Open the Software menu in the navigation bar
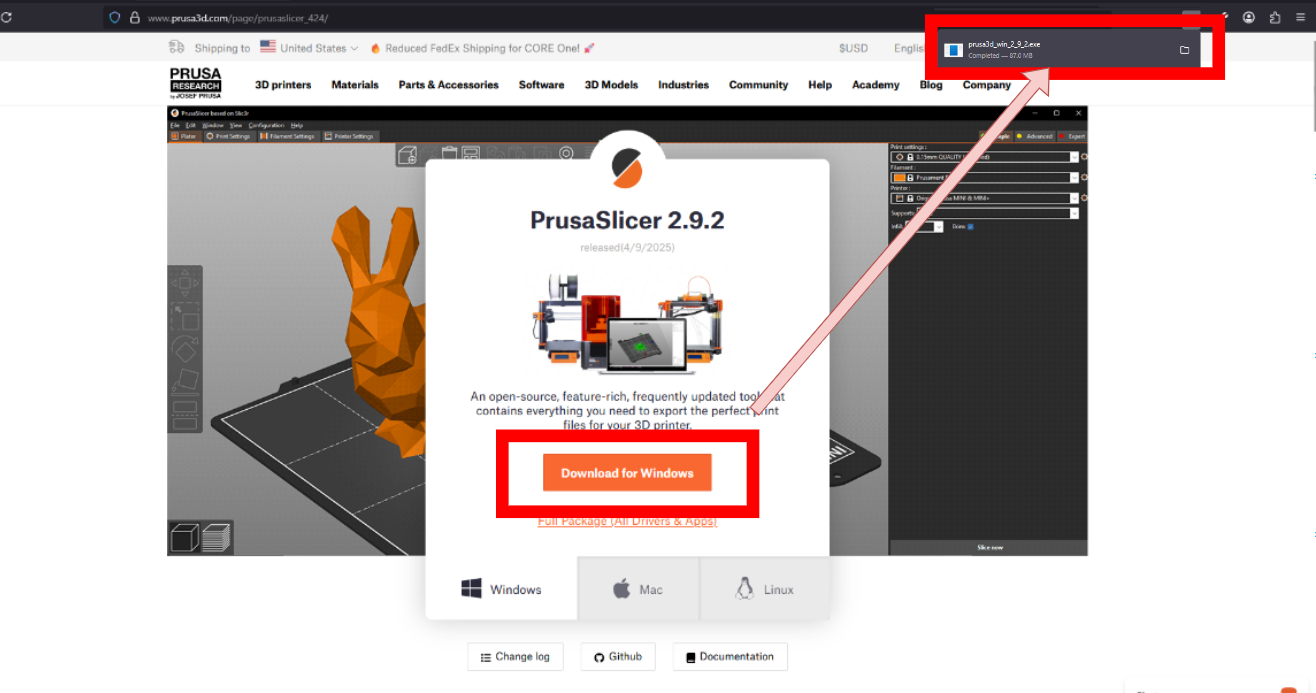Screen dimensions: 1316x693 541,85
